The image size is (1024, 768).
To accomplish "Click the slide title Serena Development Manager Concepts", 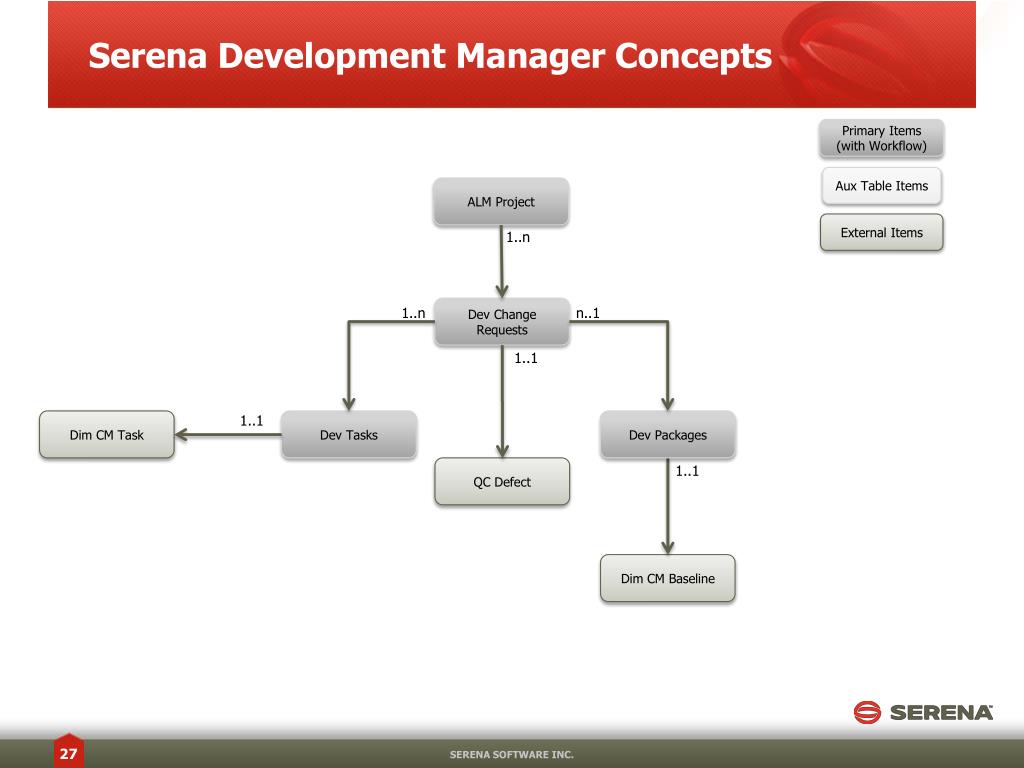I will click(x=430, y=56).
